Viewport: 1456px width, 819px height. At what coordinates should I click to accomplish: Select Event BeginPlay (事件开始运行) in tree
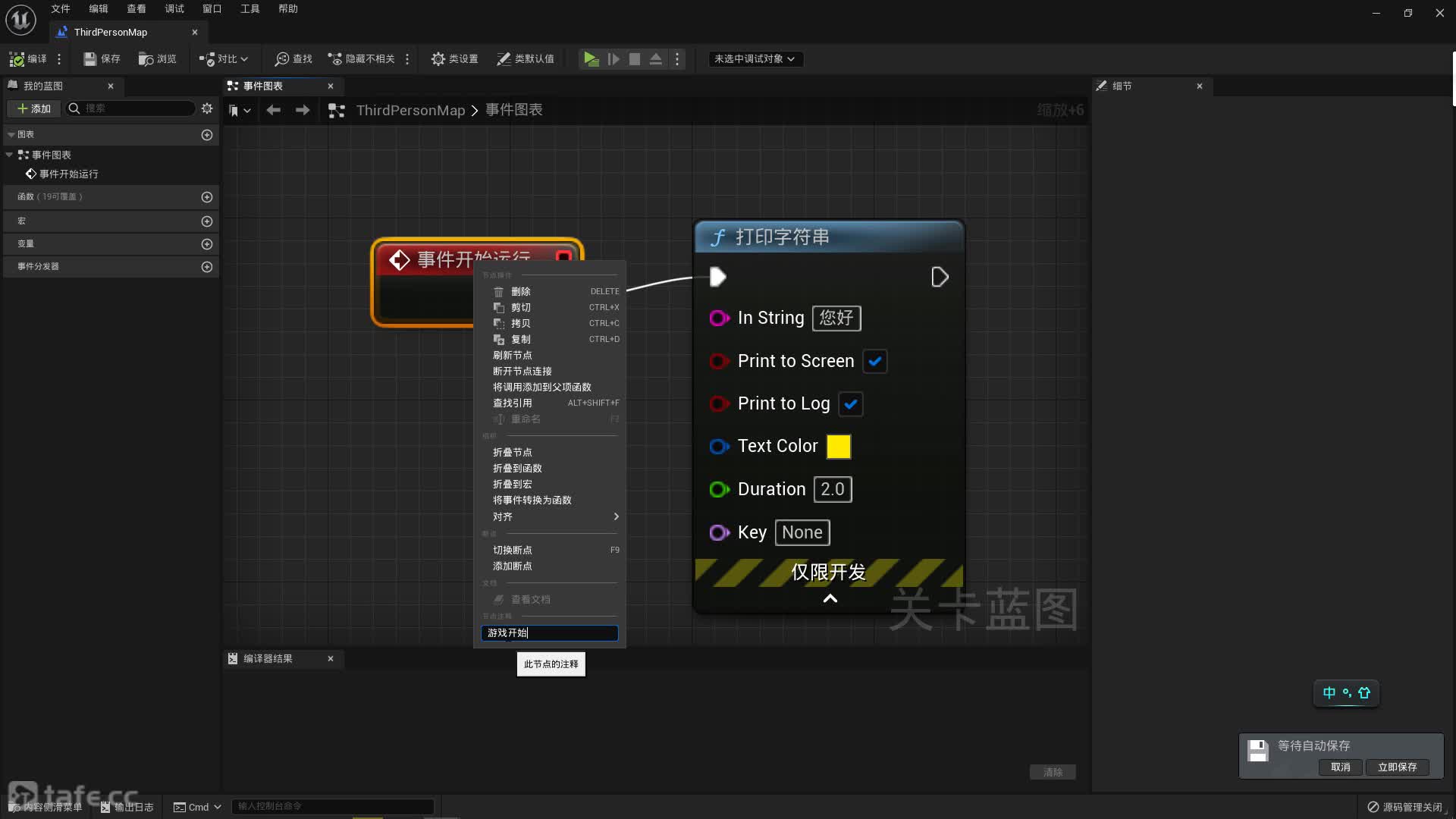tap(61, 174)
